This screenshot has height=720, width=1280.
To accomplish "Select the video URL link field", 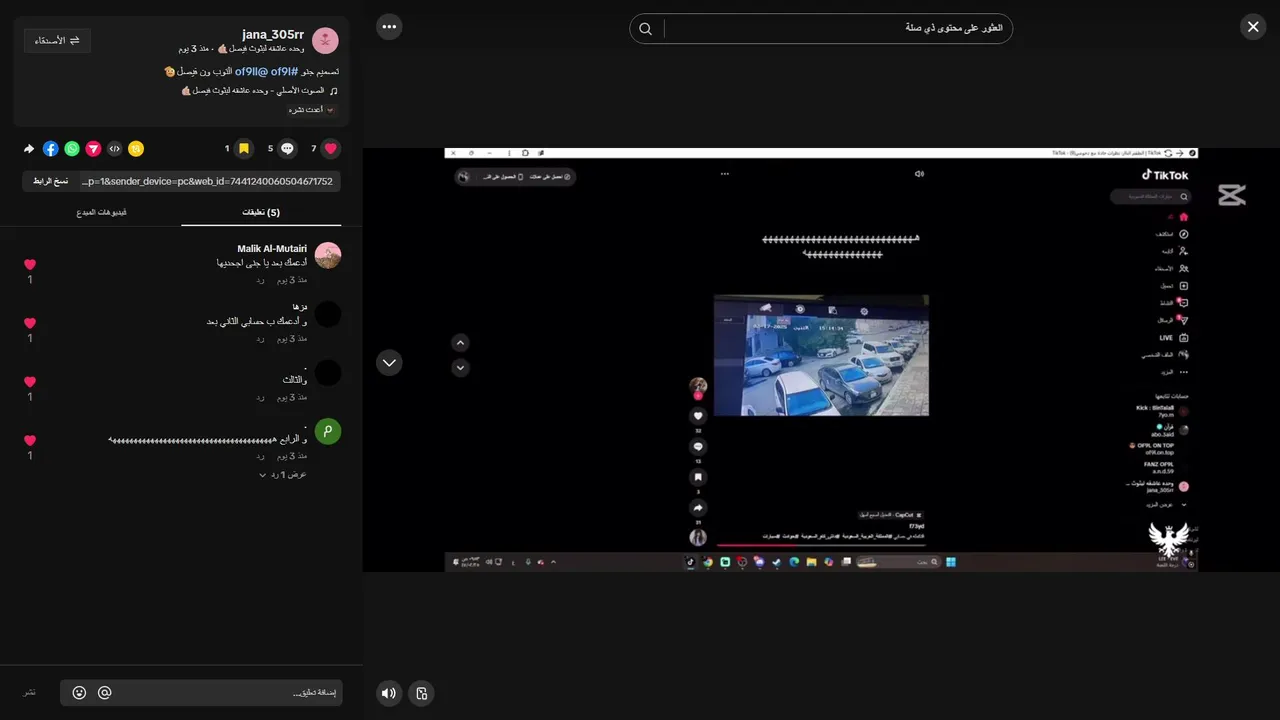I will (x=209, y=181).
